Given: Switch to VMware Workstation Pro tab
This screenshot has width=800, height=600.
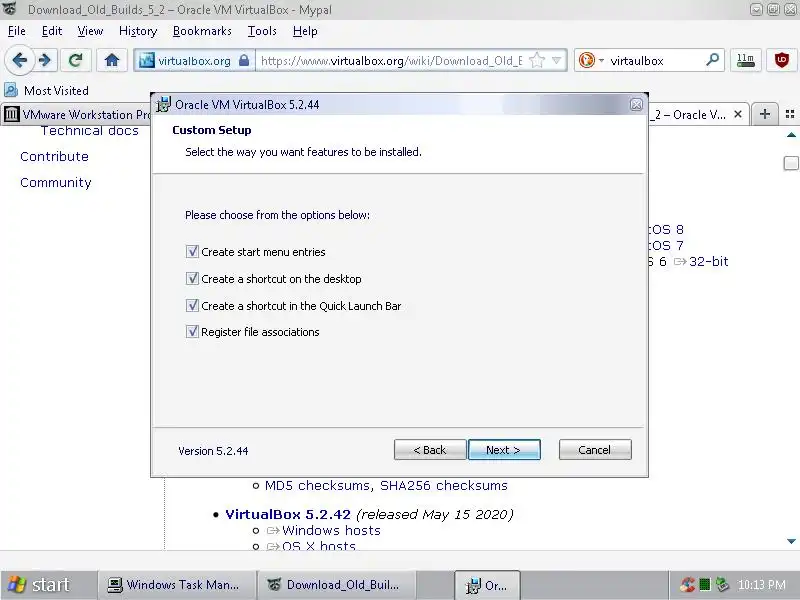Looking at the screenshot, I should [77, 114].
